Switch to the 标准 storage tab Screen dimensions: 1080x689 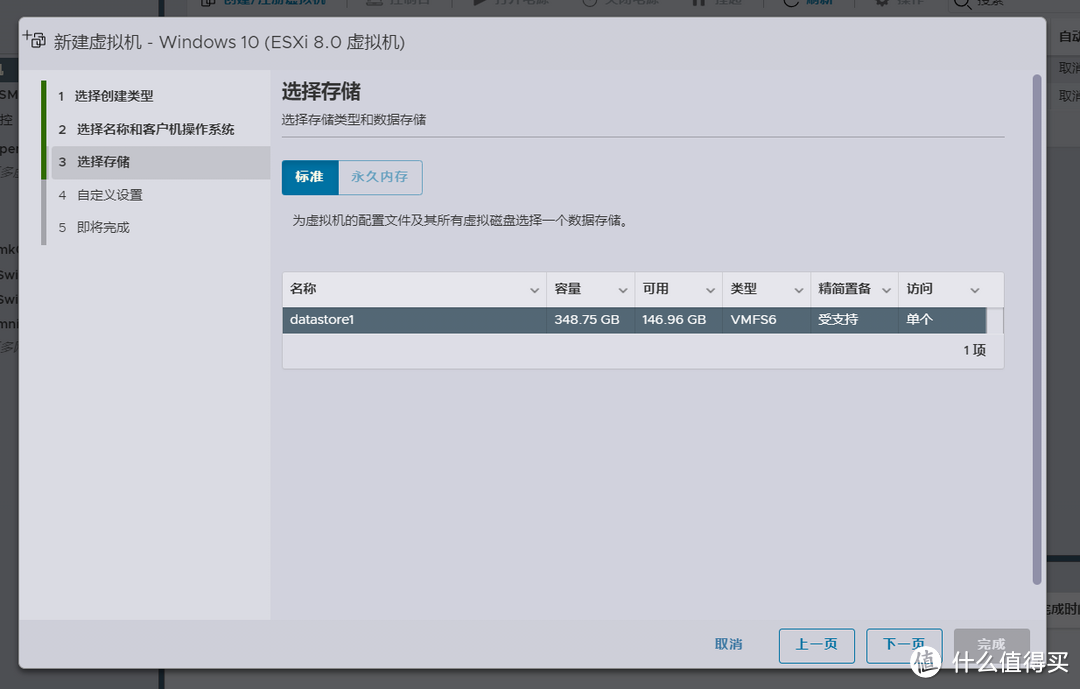tap(310, 177)
